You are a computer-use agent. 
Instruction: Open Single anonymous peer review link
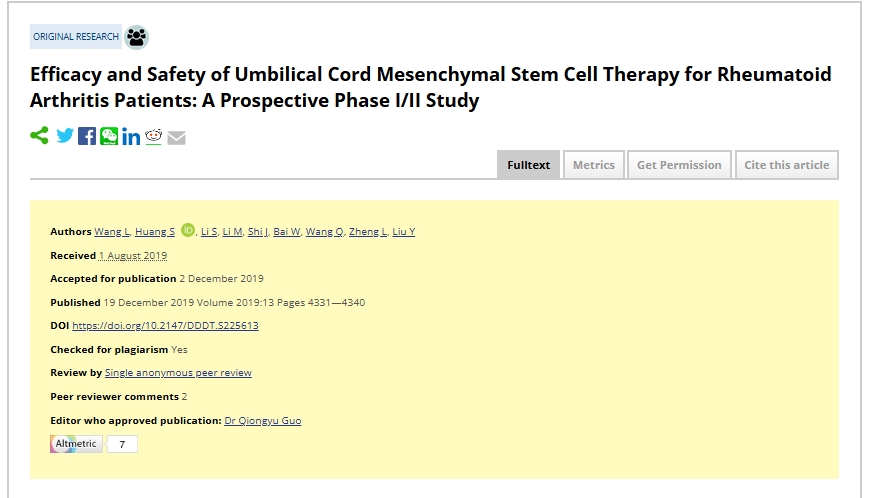178,373
